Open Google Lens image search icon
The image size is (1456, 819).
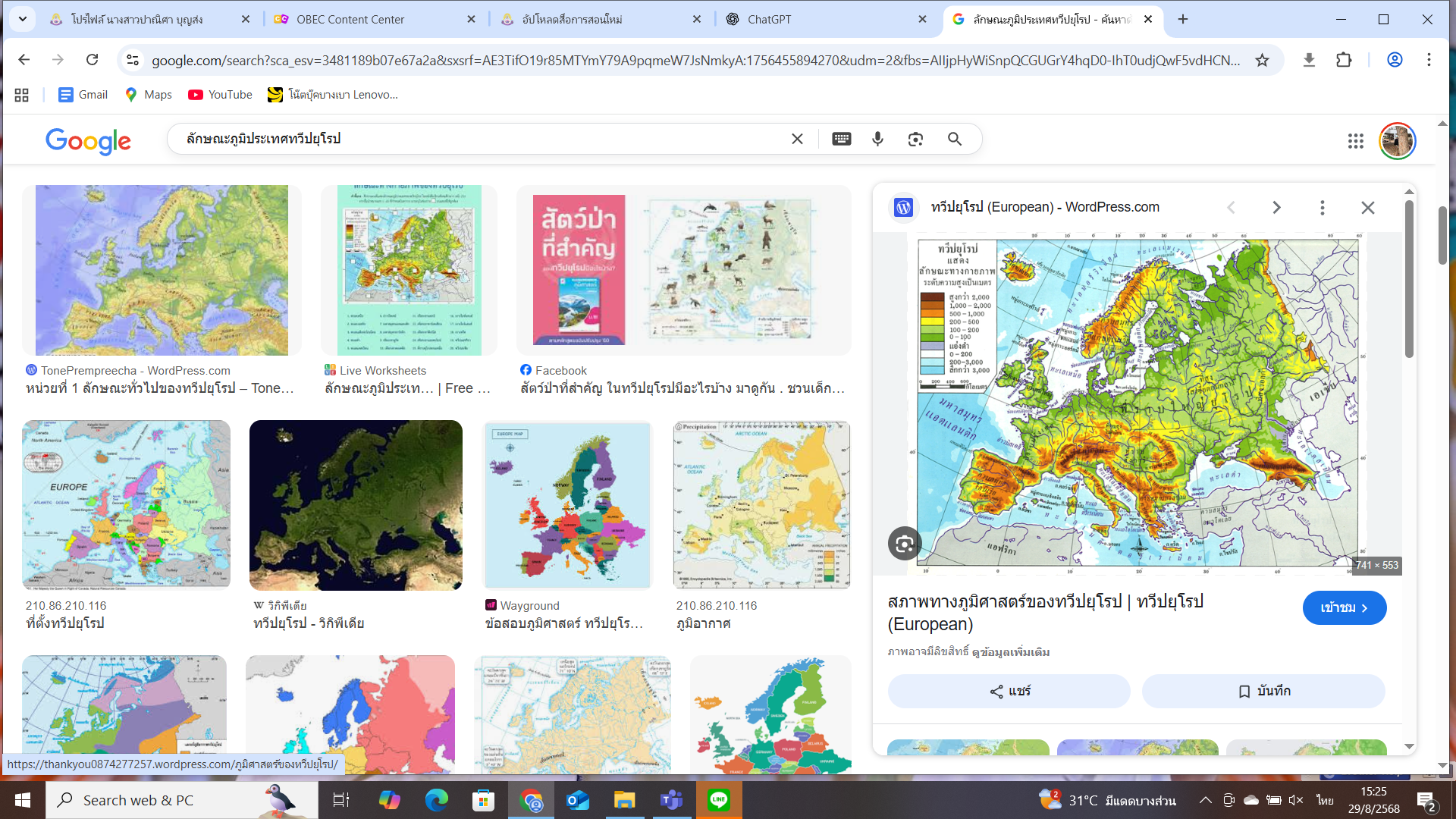[x=915, y=139]
